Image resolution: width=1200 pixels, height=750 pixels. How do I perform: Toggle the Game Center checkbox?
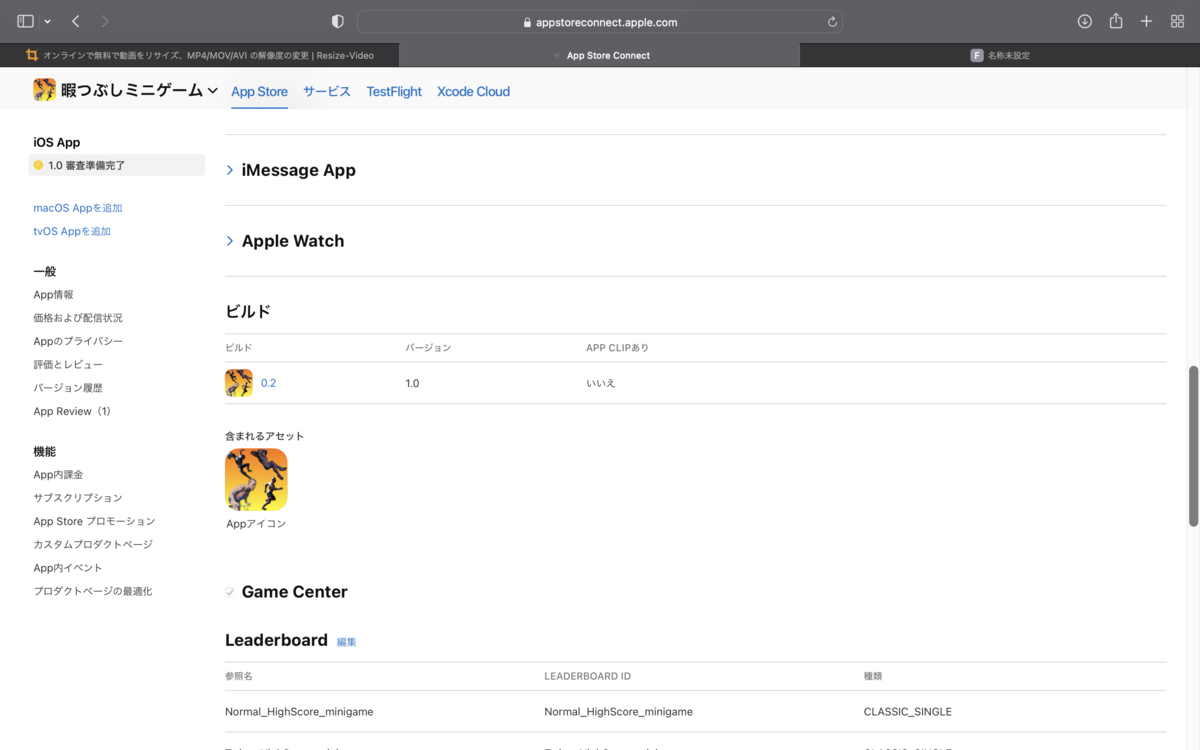pyautogui.click(x=230, y=592)
